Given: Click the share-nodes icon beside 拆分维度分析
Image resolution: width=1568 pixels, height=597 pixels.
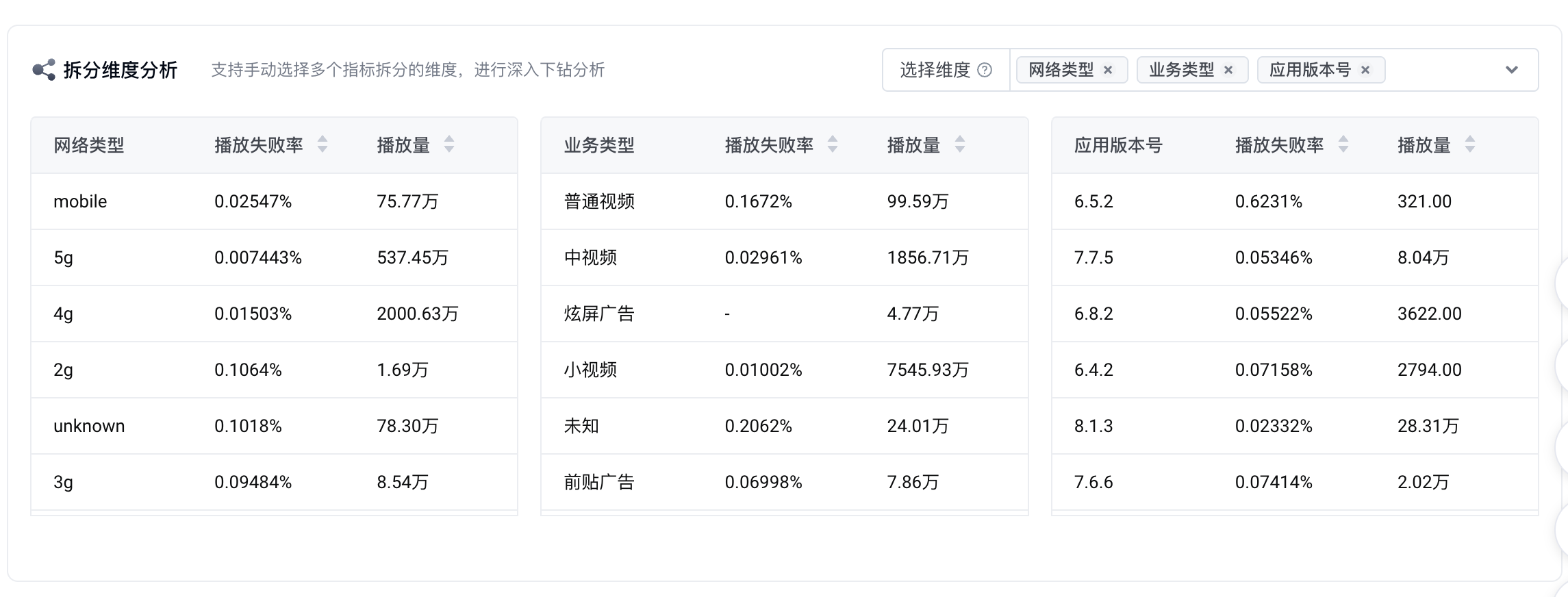Looking at the screenshot, I should (x=44, y=70).
